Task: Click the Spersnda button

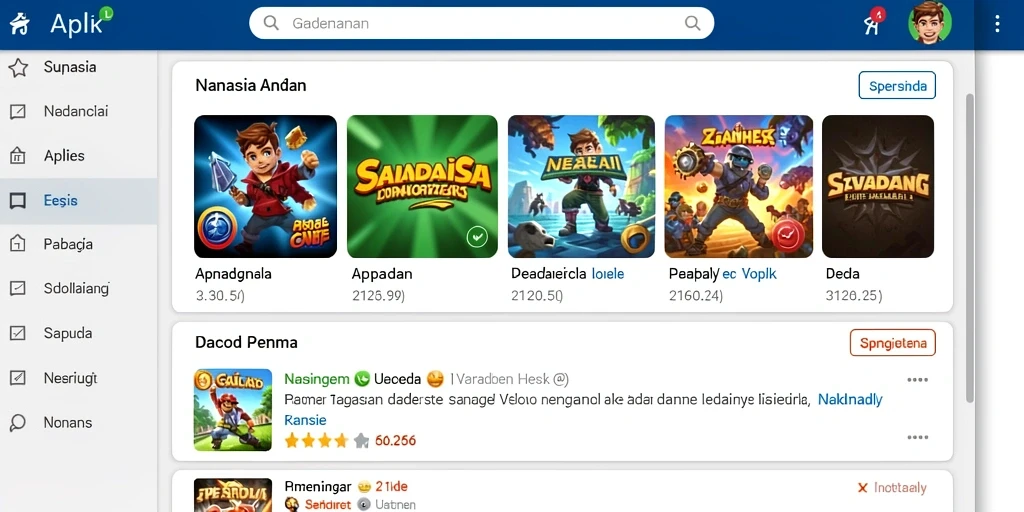Action: (x=897, y=86)
